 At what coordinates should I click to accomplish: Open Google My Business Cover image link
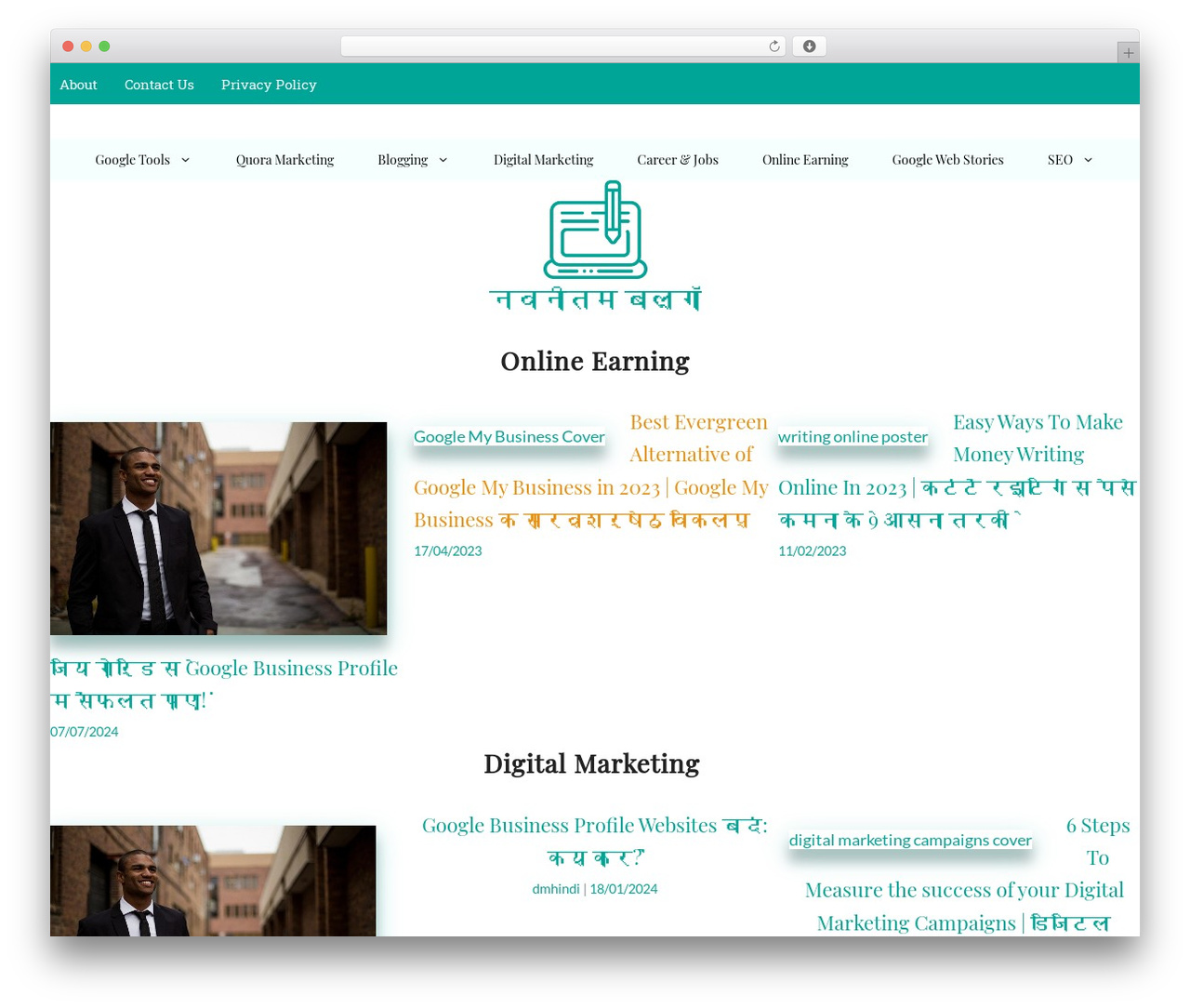coord(509,436)
